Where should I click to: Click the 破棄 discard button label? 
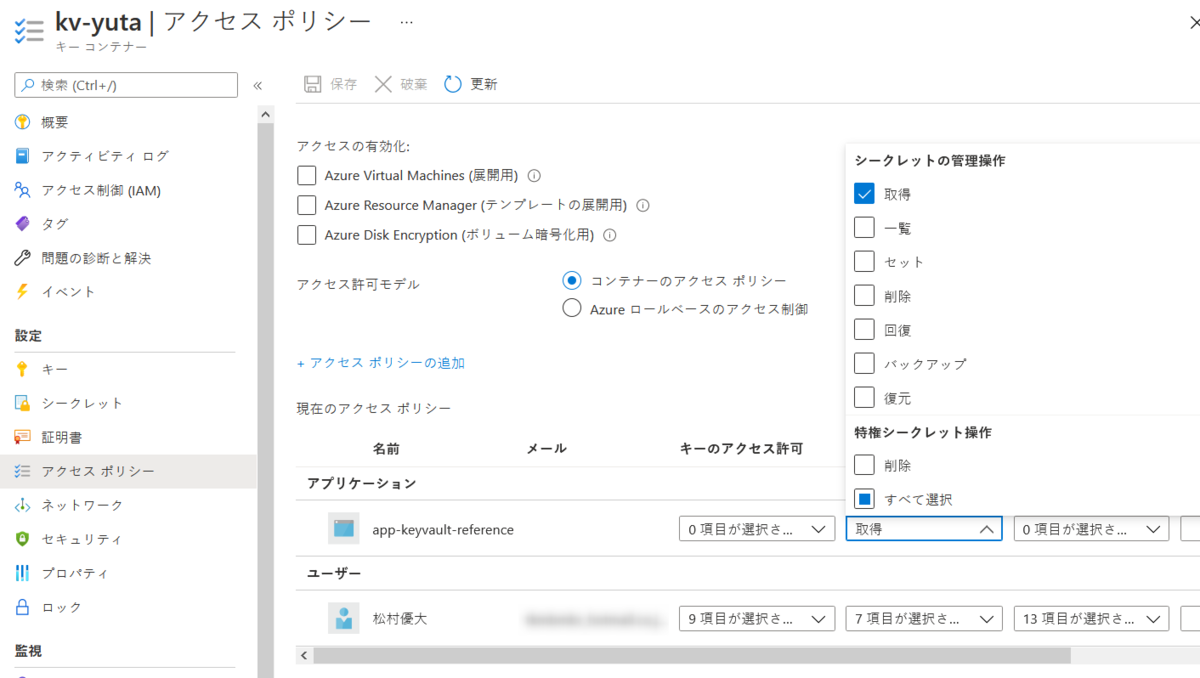[x=414, y=84]
